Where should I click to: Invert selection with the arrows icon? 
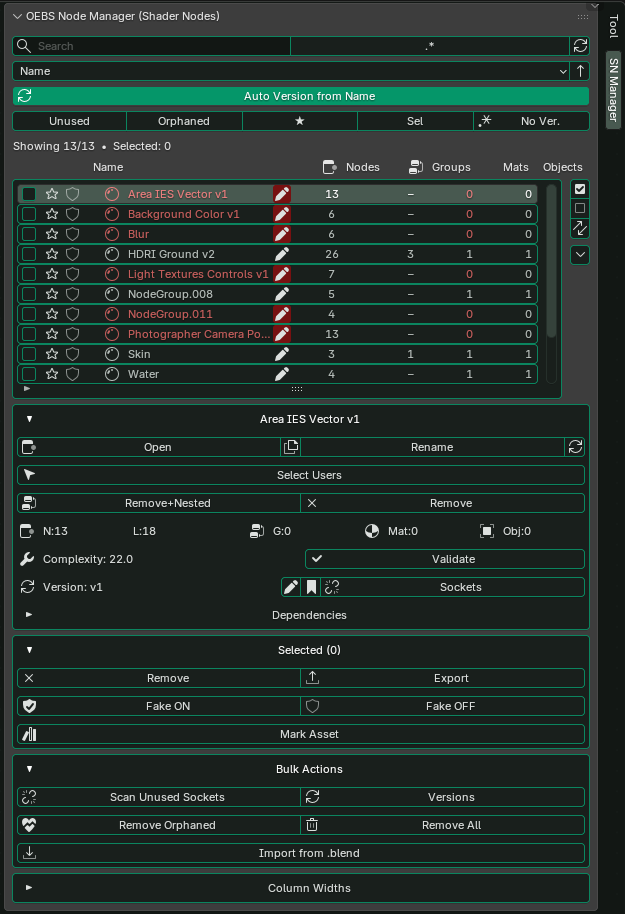click(x=580, y=228)
